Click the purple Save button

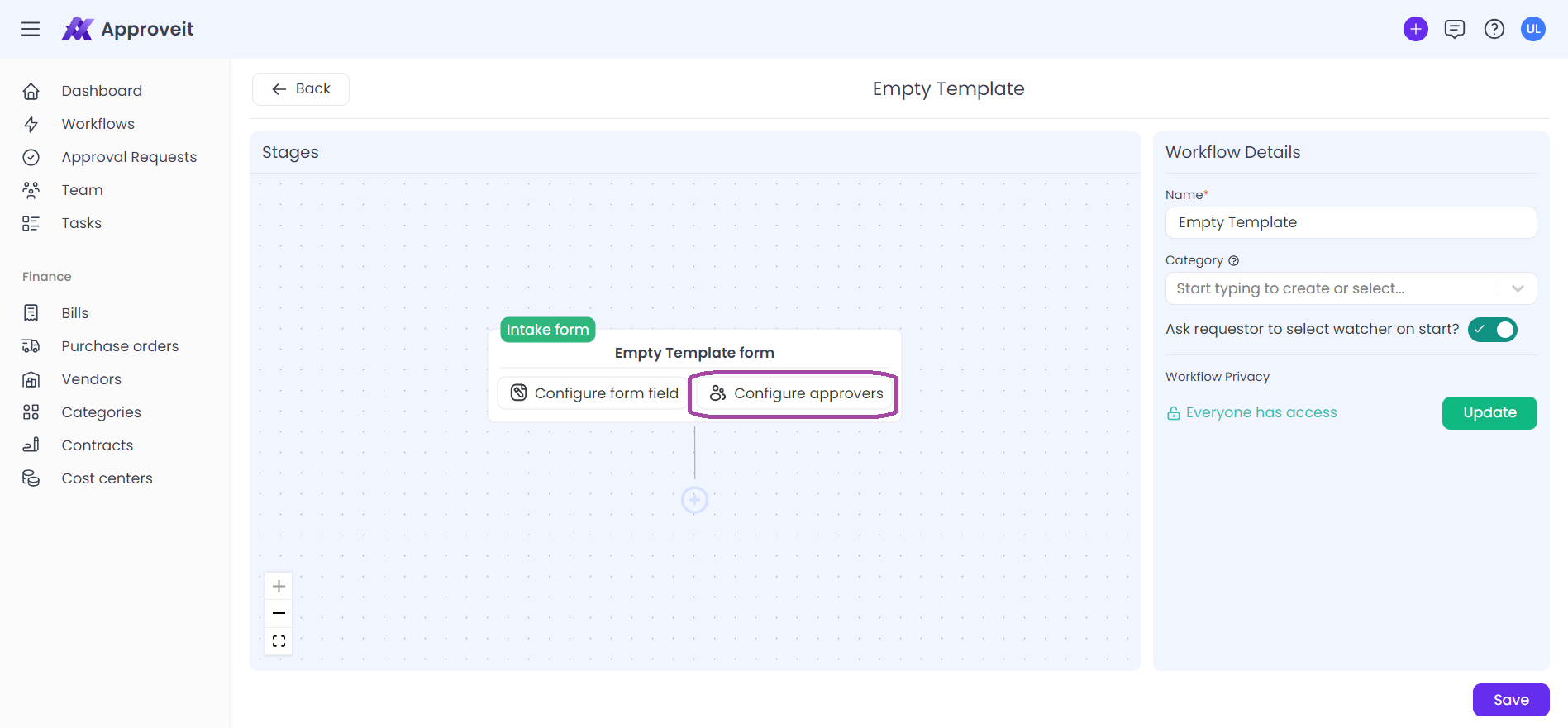tap(1511, 700)
